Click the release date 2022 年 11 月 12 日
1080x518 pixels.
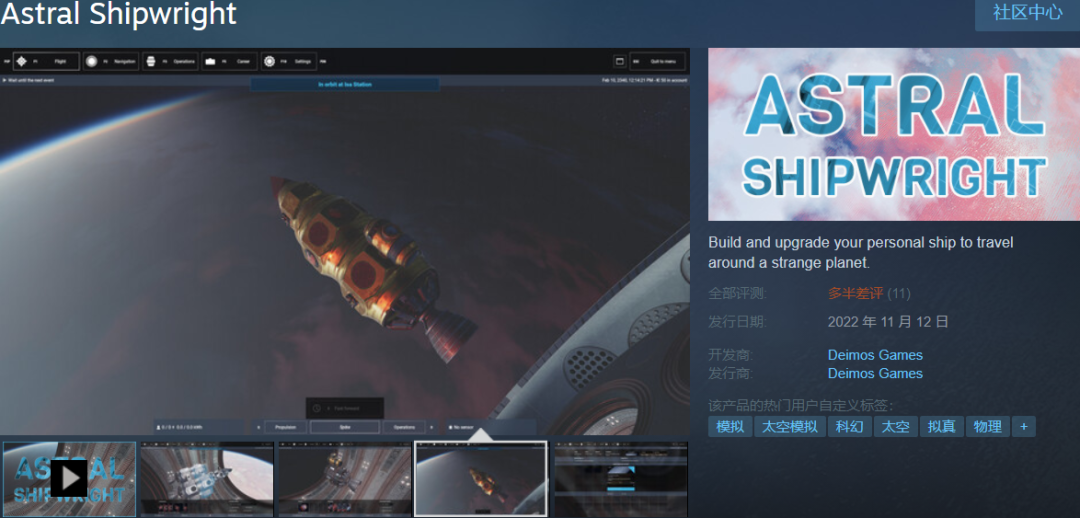click(x=888, y=322)
